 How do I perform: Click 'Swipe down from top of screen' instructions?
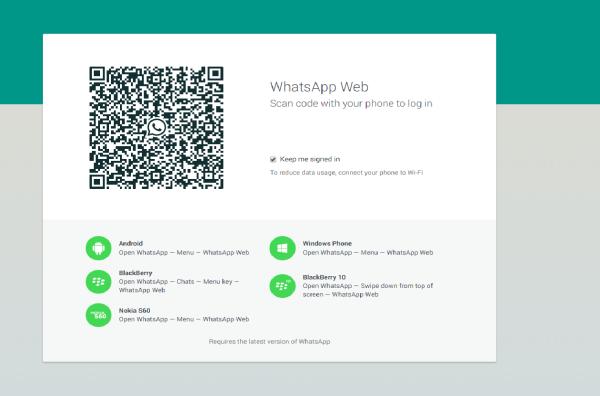[x=368, y=290]
